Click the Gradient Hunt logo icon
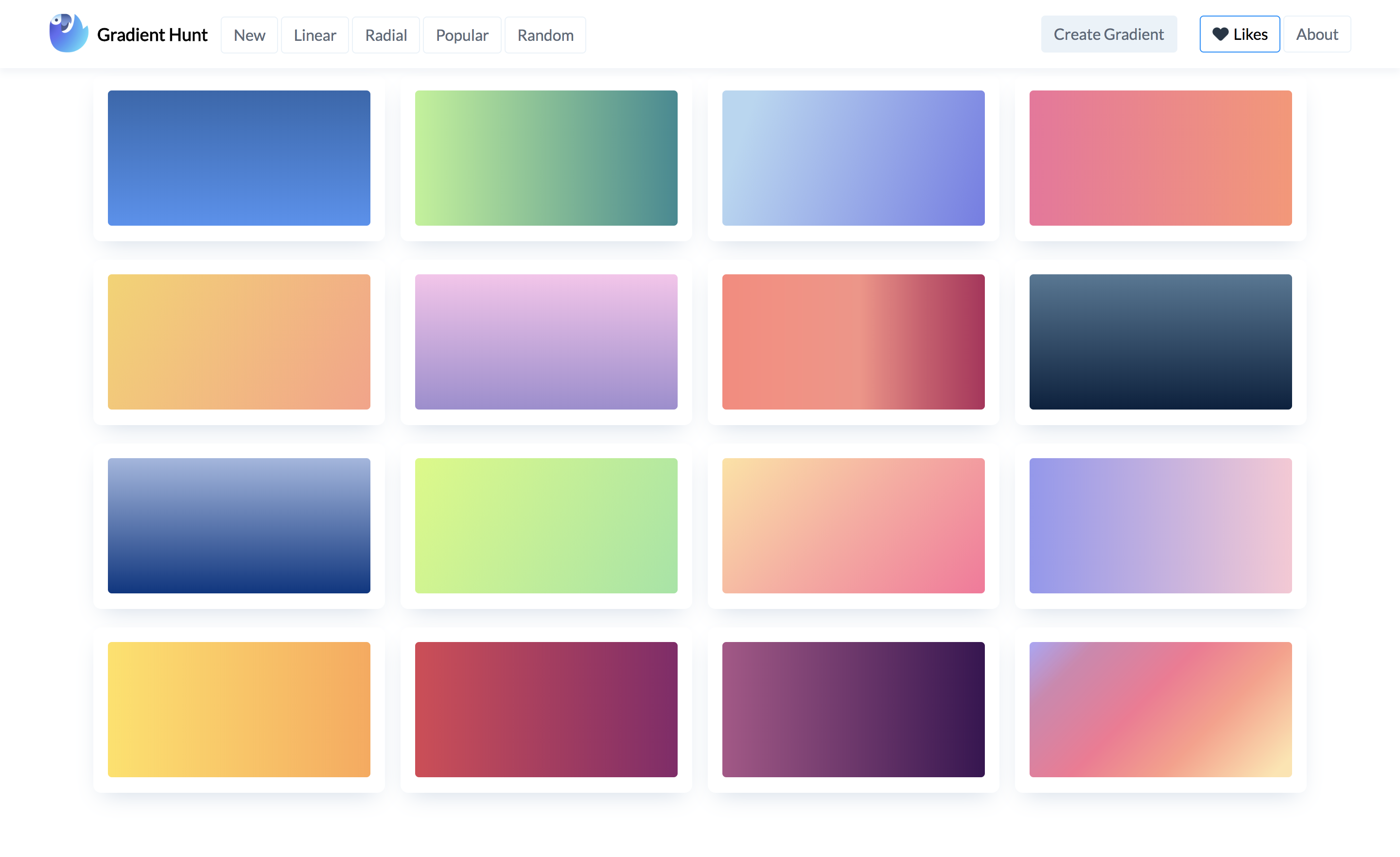This screenshot has height=857, width=1400. coord(66,33)
